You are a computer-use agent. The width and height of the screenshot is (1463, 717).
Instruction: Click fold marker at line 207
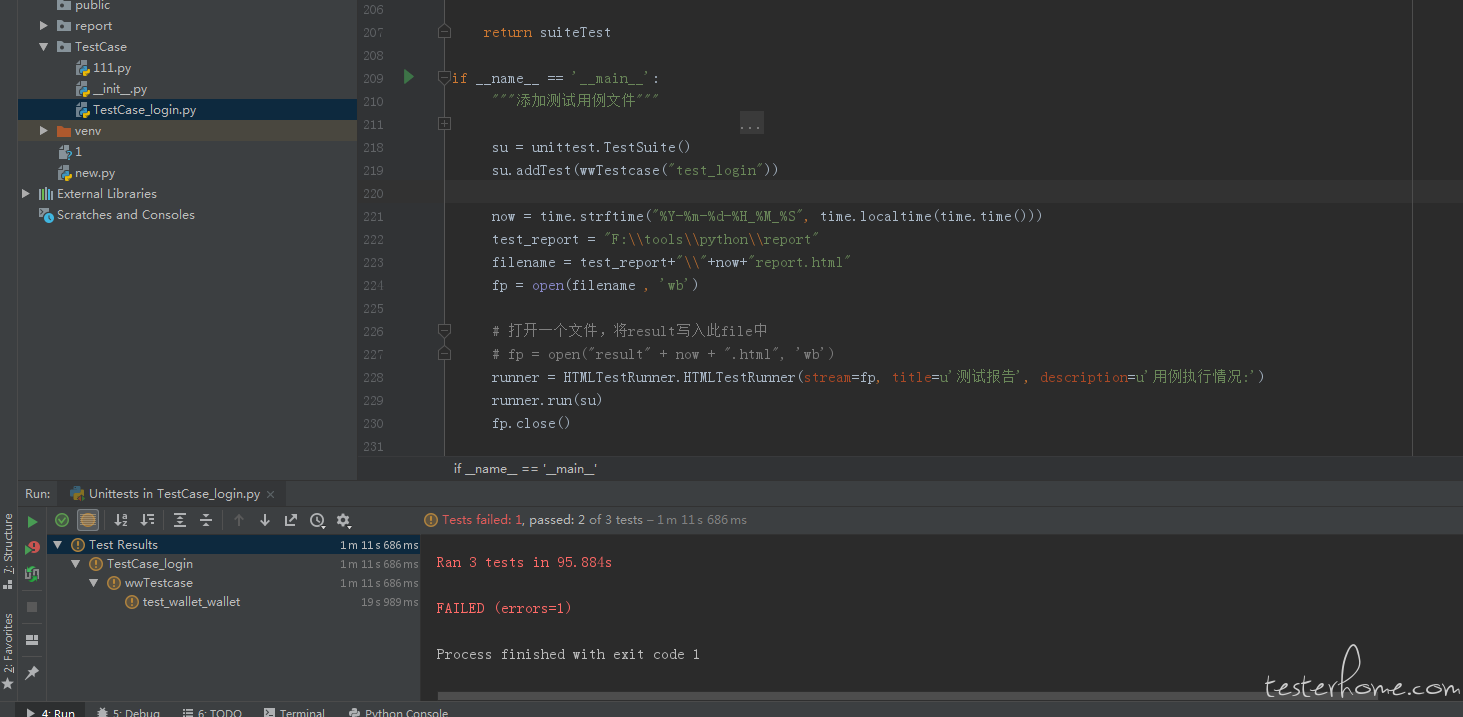[444, 32]
